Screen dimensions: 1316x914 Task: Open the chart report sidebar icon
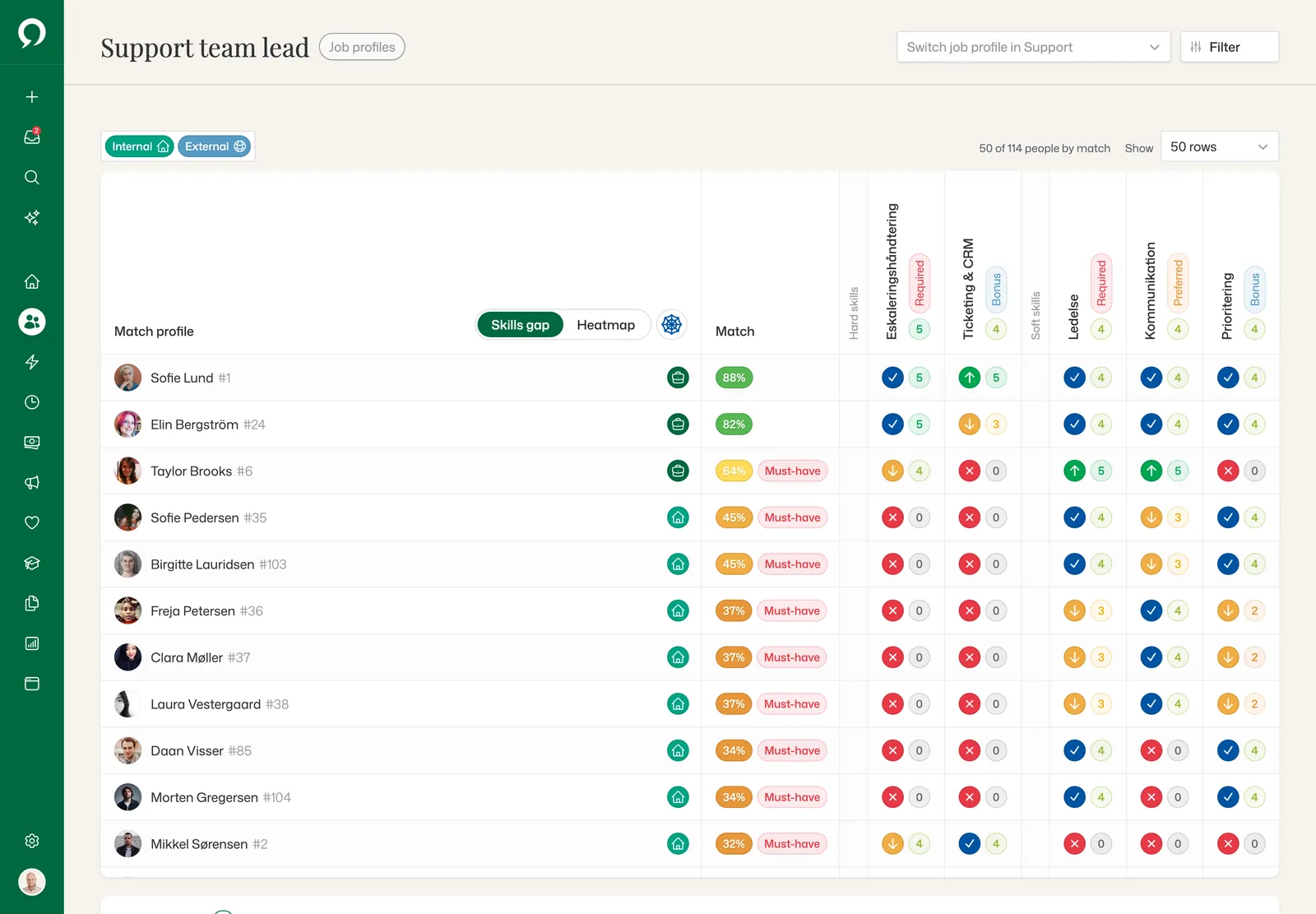click(x=32, y=643)
